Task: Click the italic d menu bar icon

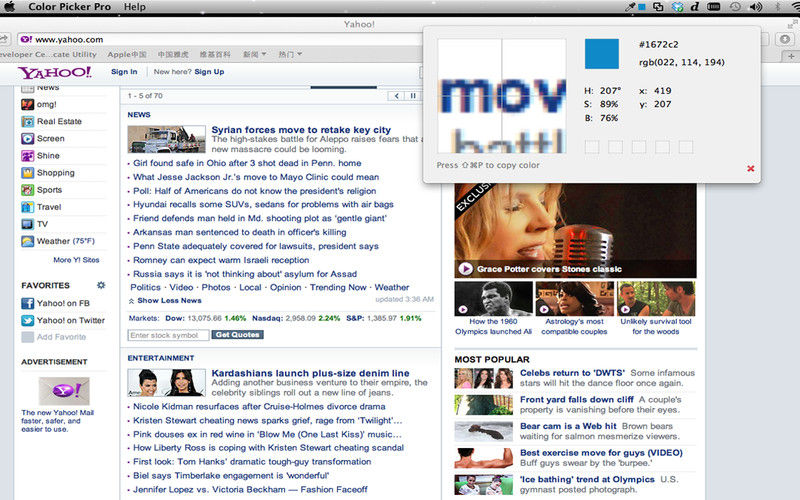Action: [694, 7]
